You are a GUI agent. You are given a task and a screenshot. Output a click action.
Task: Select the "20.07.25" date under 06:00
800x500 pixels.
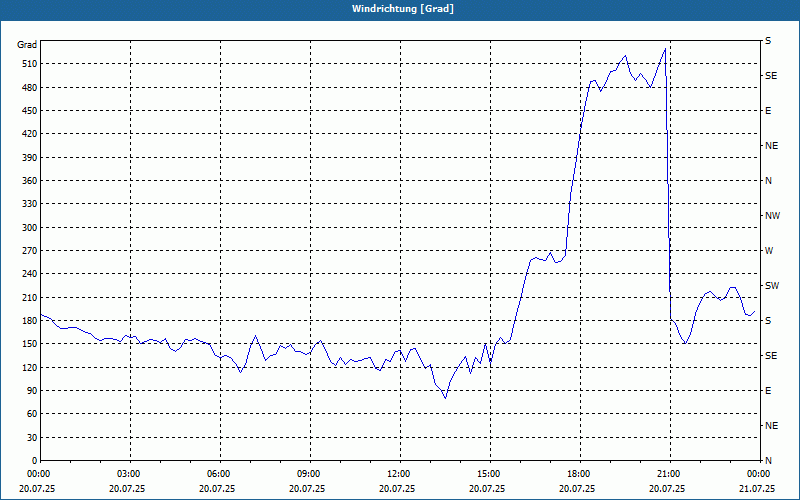pyautogui.click(x=217, y=489)
